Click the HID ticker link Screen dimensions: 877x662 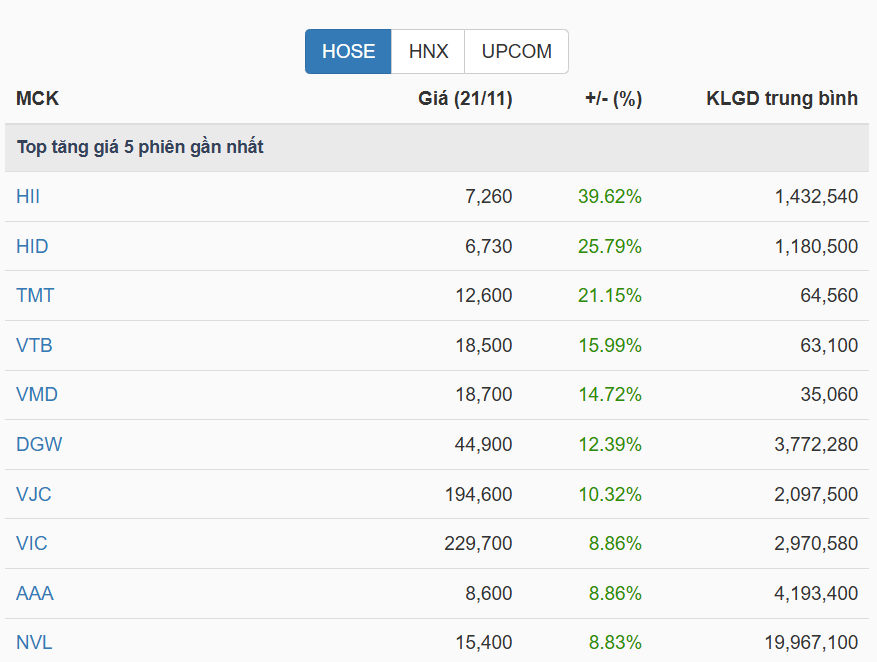[x=32, y=246]
